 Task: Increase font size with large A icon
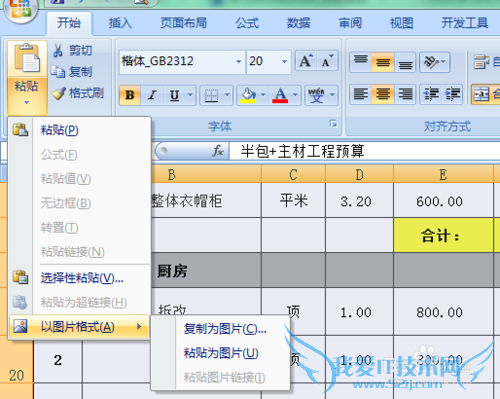pyautogui.click(x=306, y=61)
